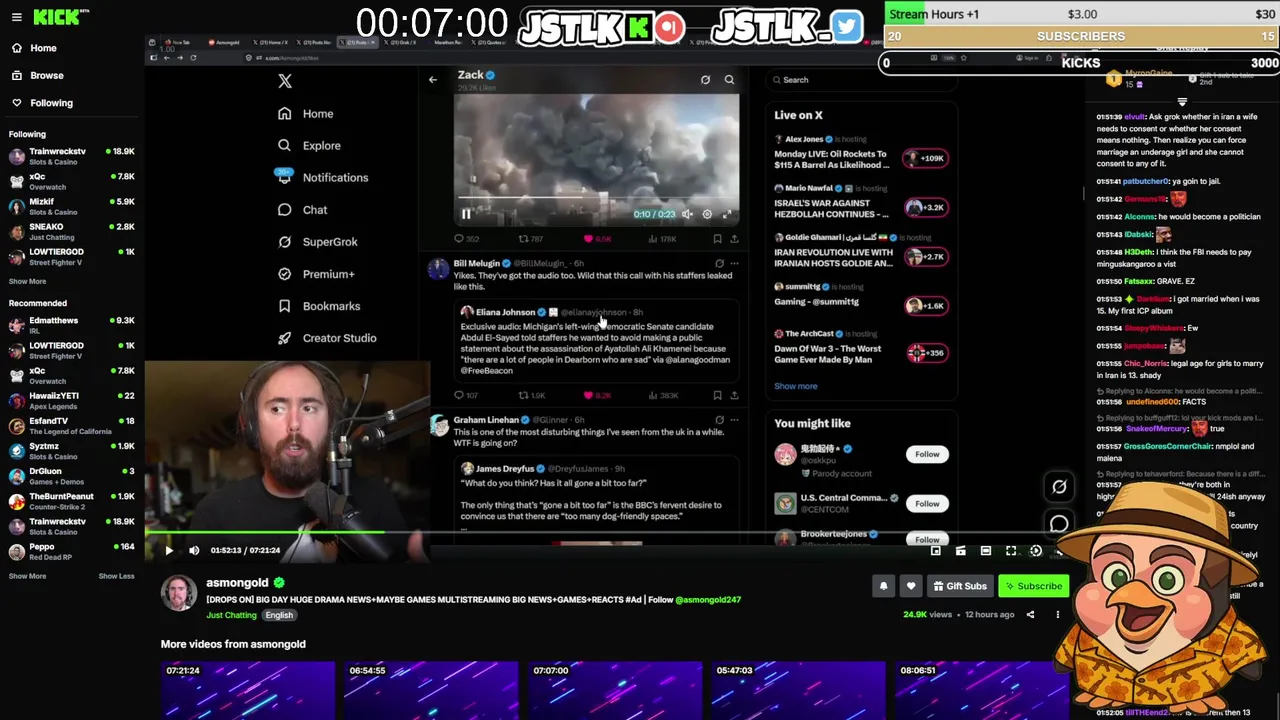The width and height of the screenshot is (1280, 720).
Task: Open the 06:54:55 video thumbnail
Action: coord(431,690)
